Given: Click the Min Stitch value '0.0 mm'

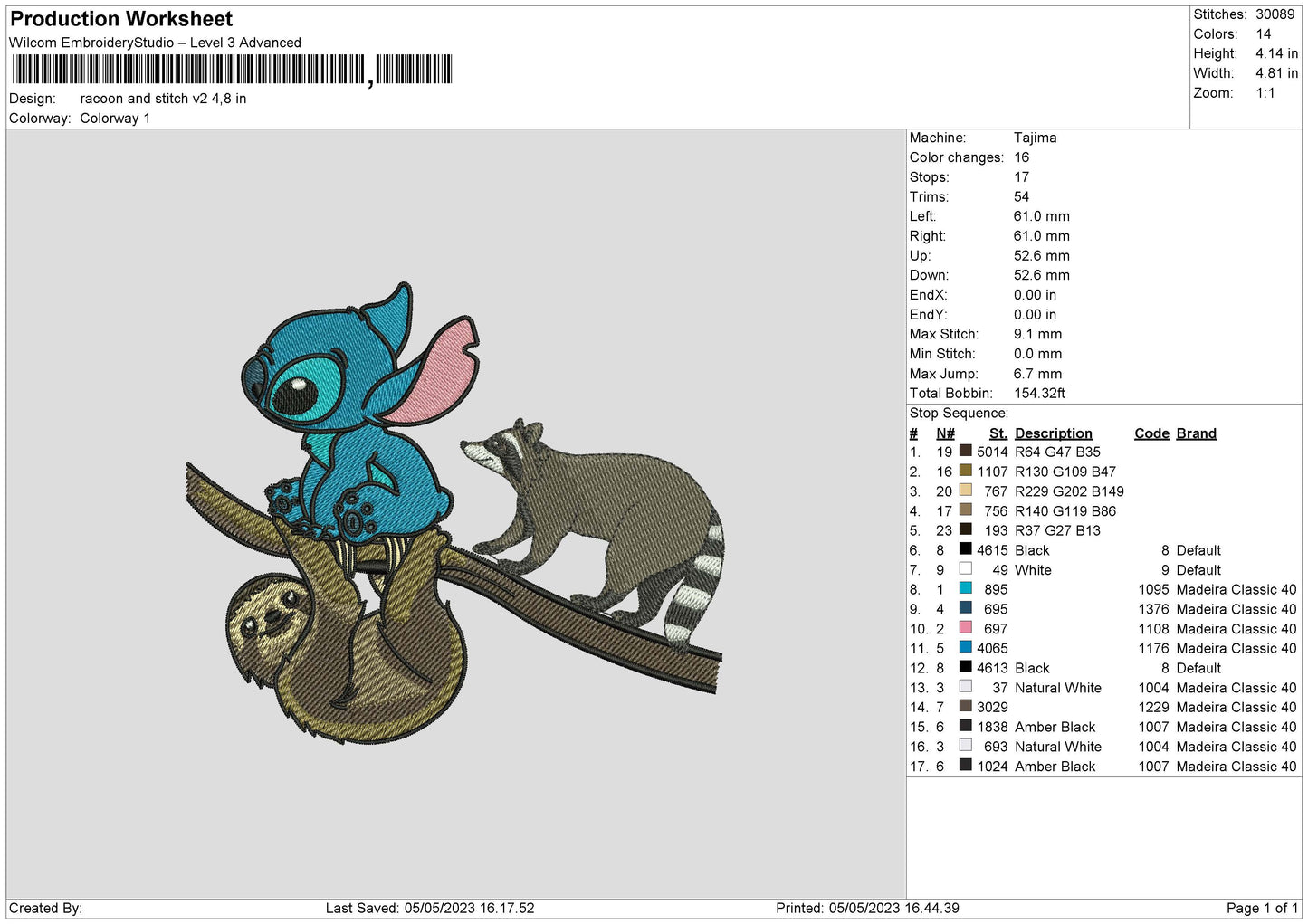Looking at the screenshot, I should [1039, 354].
